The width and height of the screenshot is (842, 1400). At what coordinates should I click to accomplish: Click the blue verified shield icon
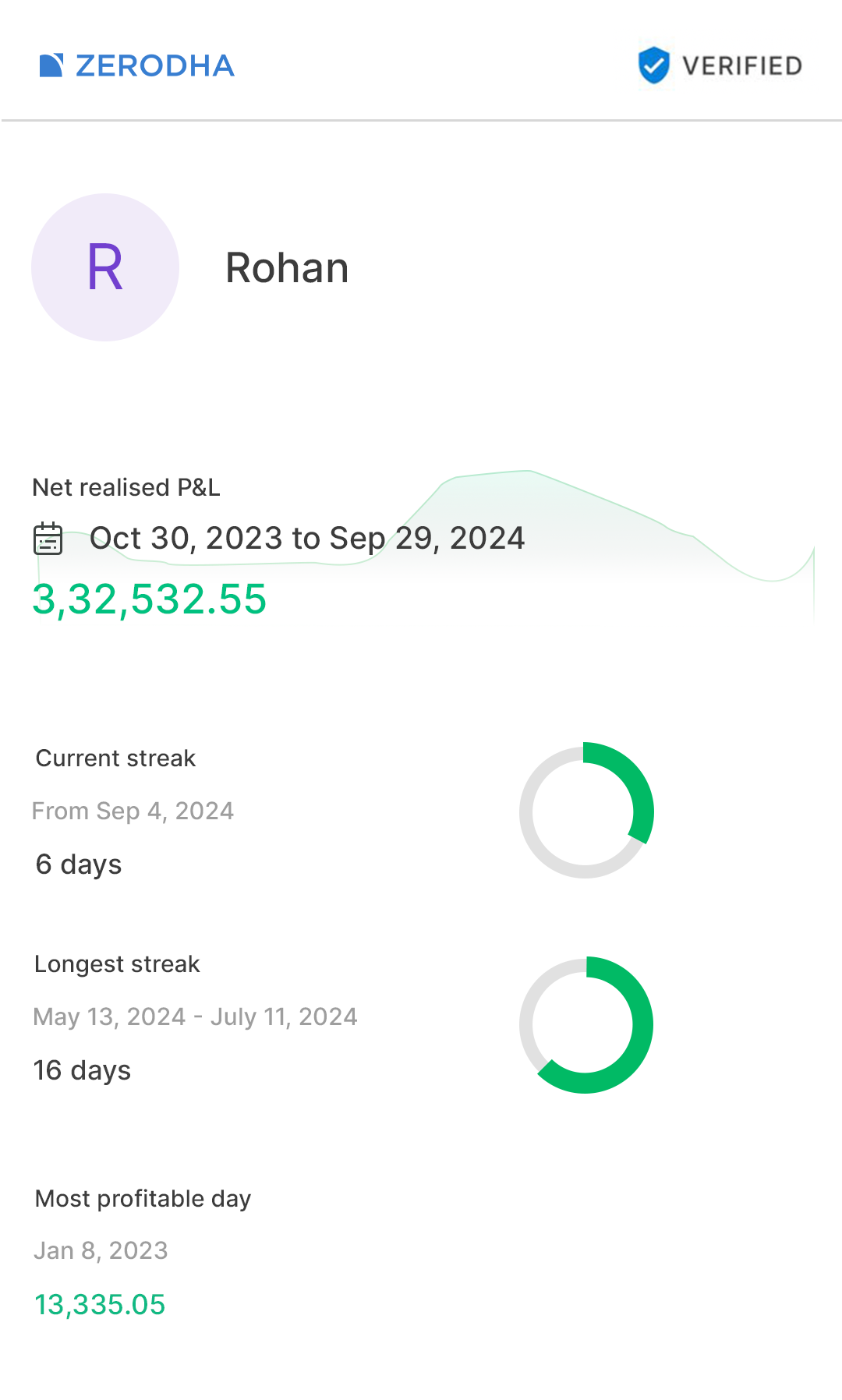[x=653, y=65]
